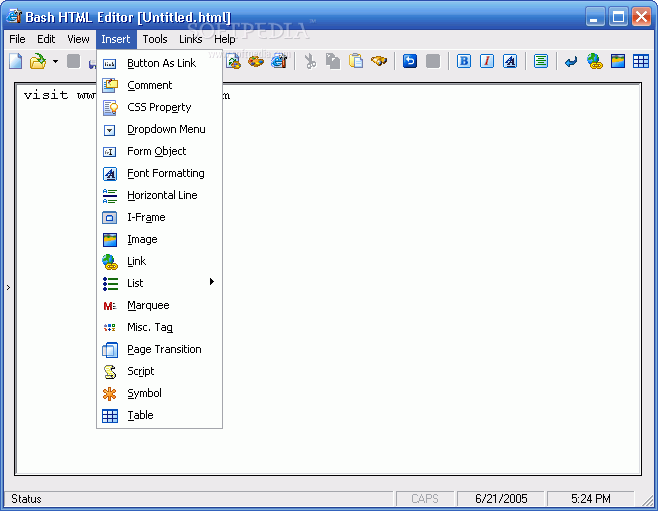658x511 pixels.
Task: Maximize the Bash HTML Editor window
Action: [618, 17]
